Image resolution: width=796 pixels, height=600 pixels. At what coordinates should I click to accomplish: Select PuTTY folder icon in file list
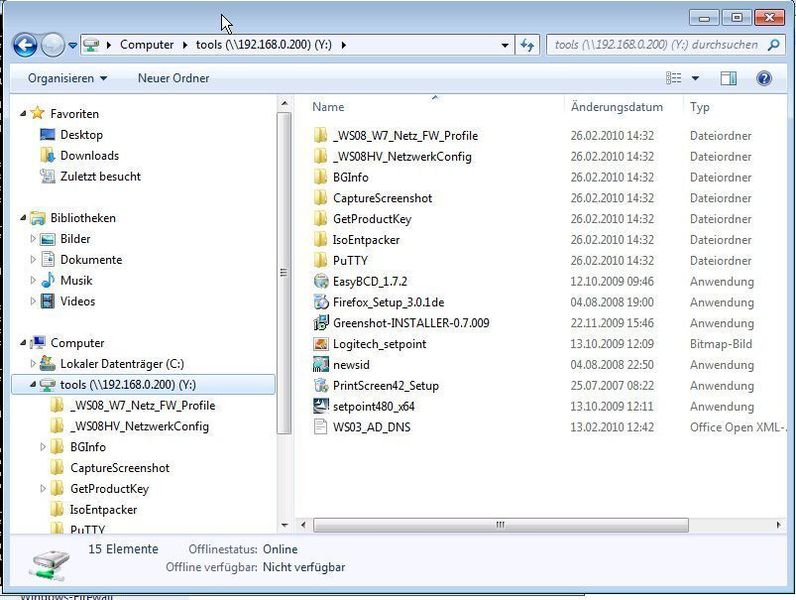click(320, 260)
